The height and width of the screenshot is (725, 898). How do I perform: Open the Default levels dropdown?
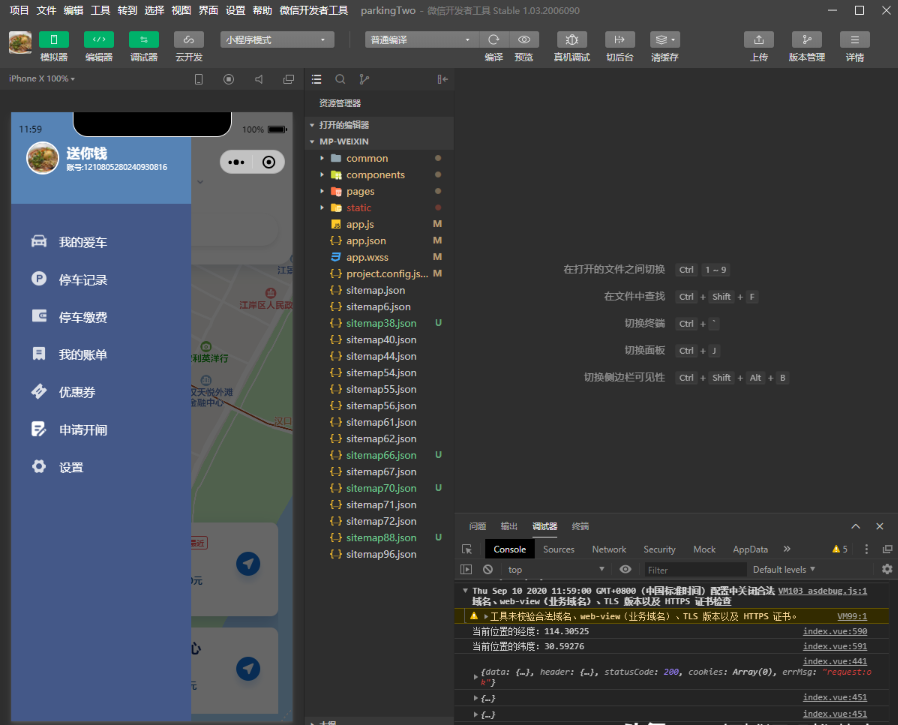(x=783, y=570)
